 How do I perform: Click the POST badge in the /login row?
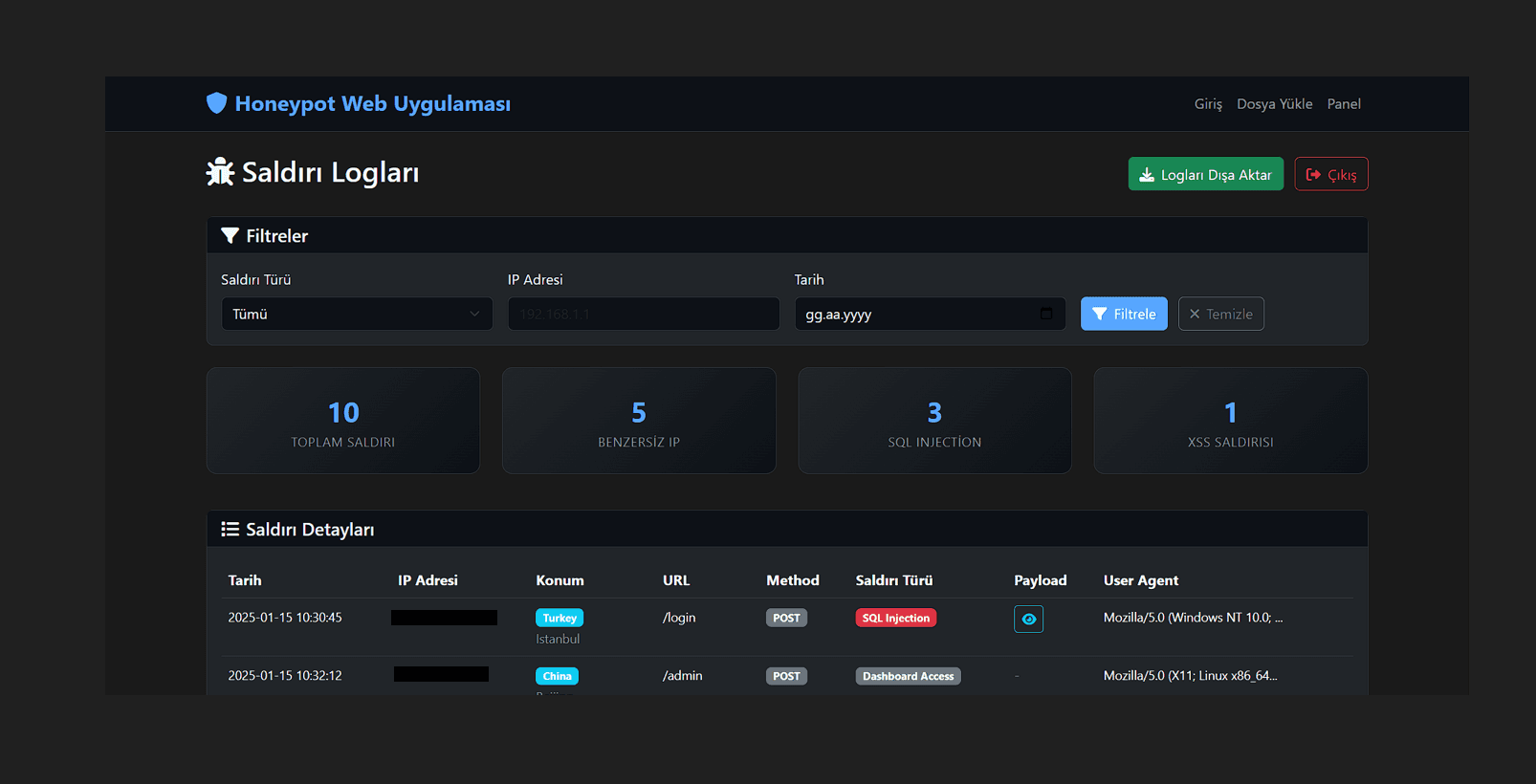(x=786, y=618)
